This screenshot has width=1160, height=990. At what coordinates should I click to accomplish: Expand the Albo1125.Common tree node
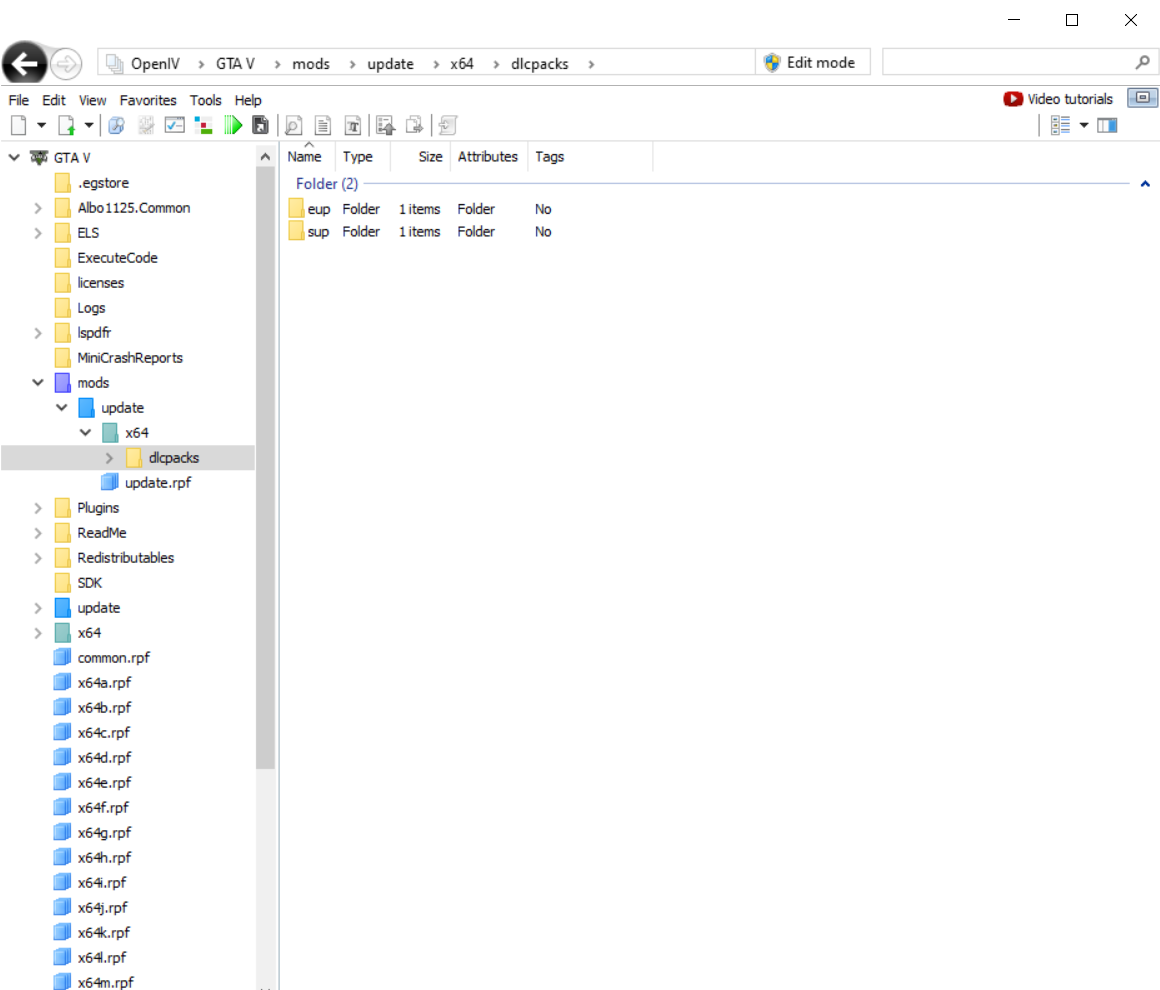coord(38,209)
